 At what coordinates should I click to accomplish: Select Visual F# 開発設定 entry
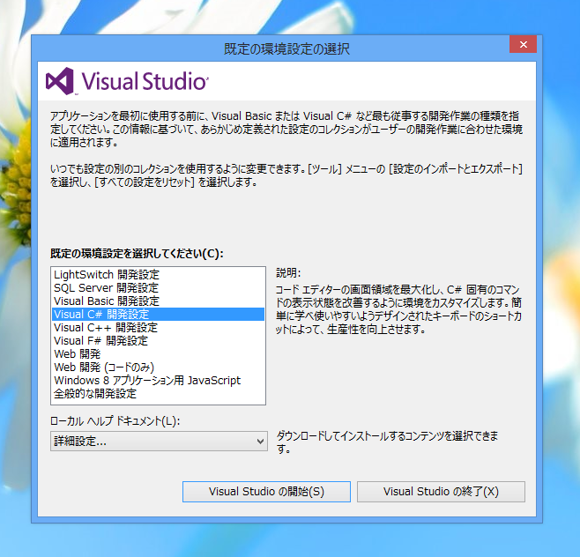point(158,341)
